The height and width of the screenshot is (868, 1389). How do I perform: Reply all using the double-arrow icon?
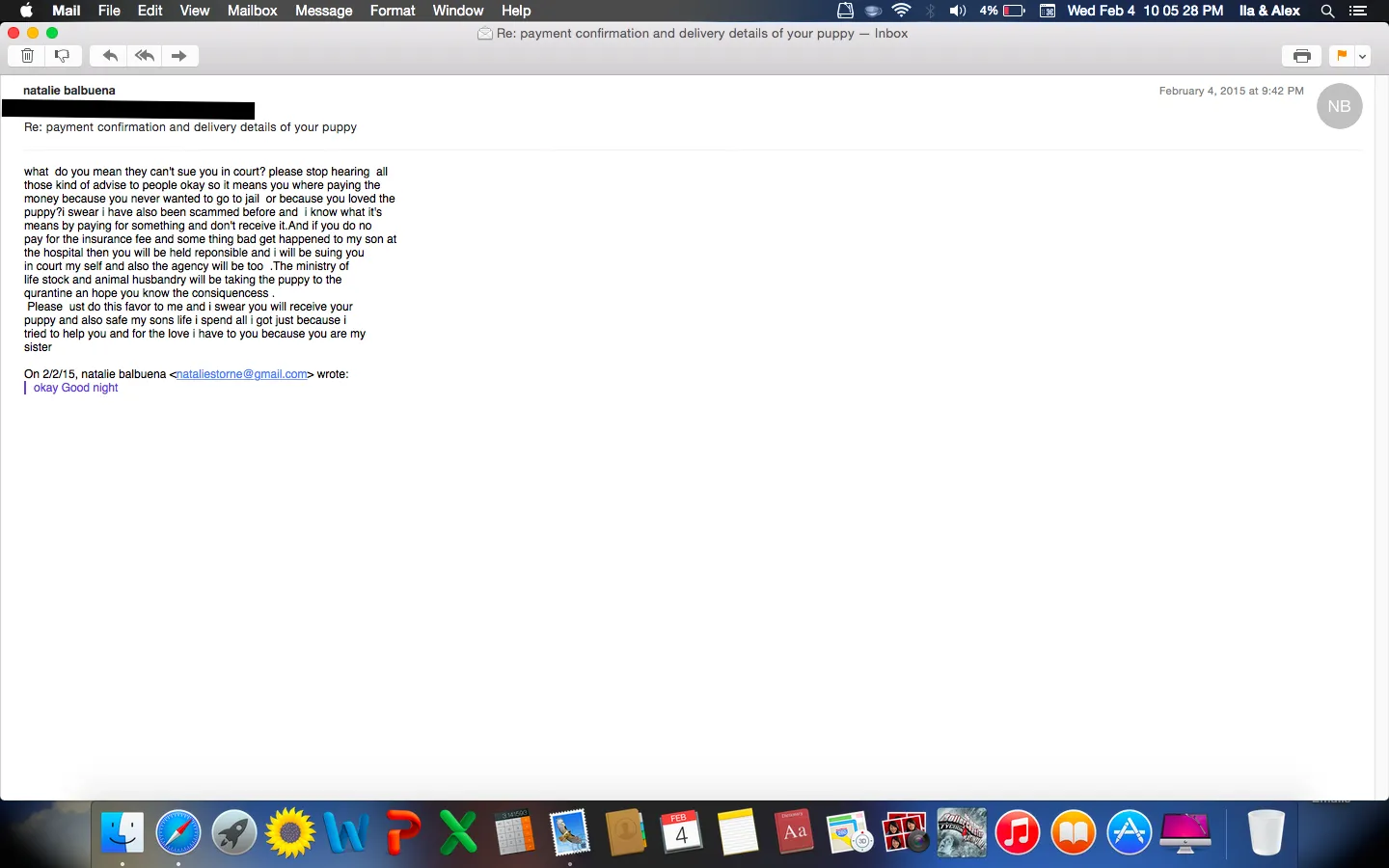pos(145,56)
